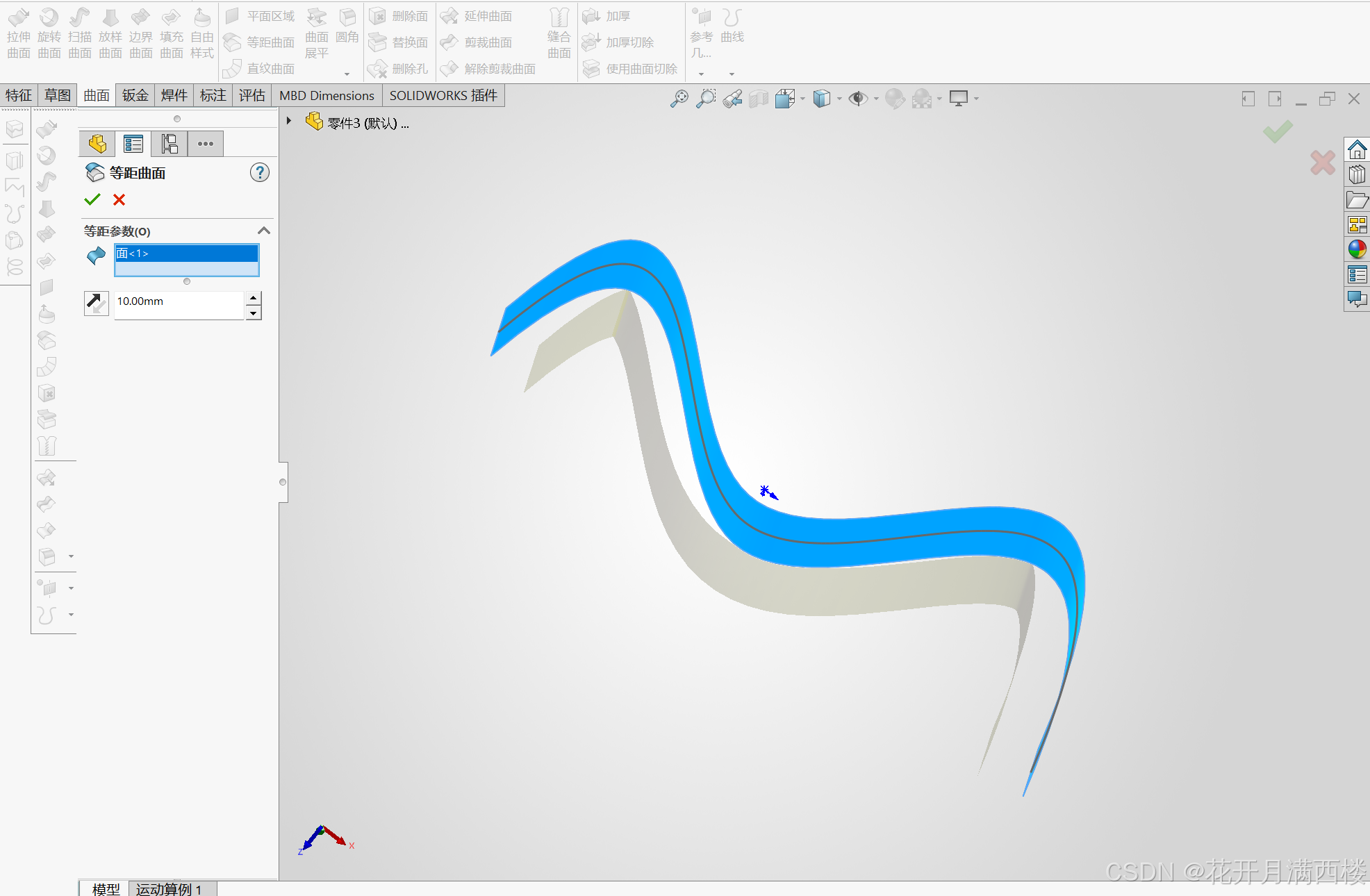Click the offset distance field showing 10.00mm
Viewport: 1370px width, 896px height.
[179, 305]
